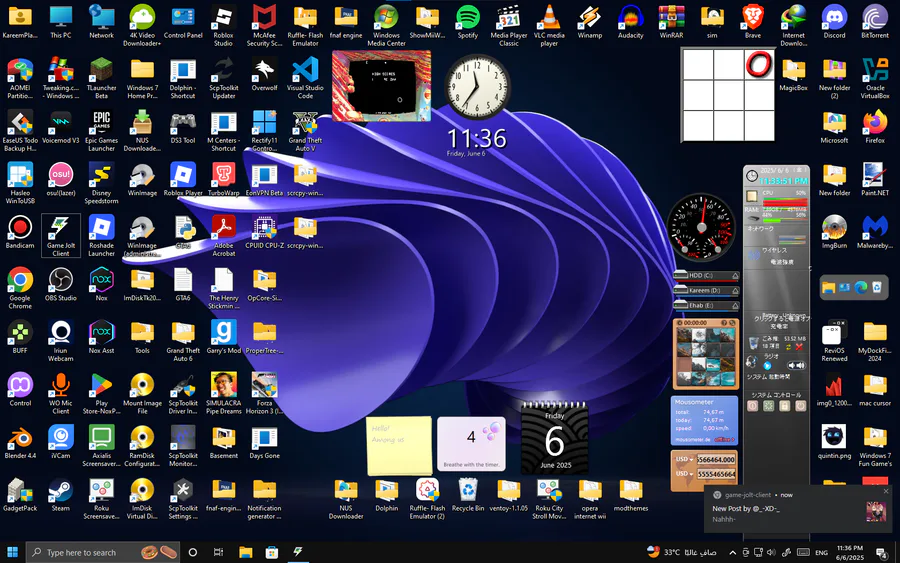Open the OBS Studio shortcut
Screen dimensions: 900x563
pos(60,285)
